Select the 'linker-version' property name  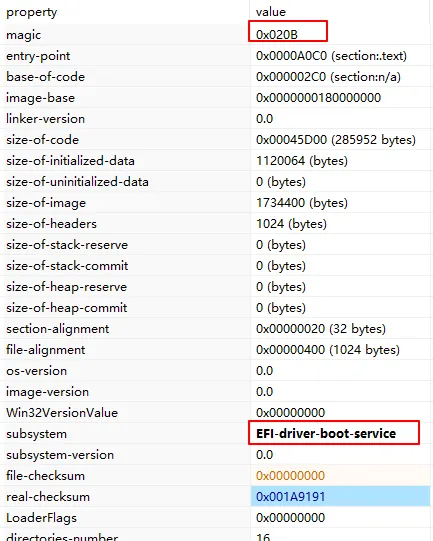pyautogui.click(x=45, y=119)
